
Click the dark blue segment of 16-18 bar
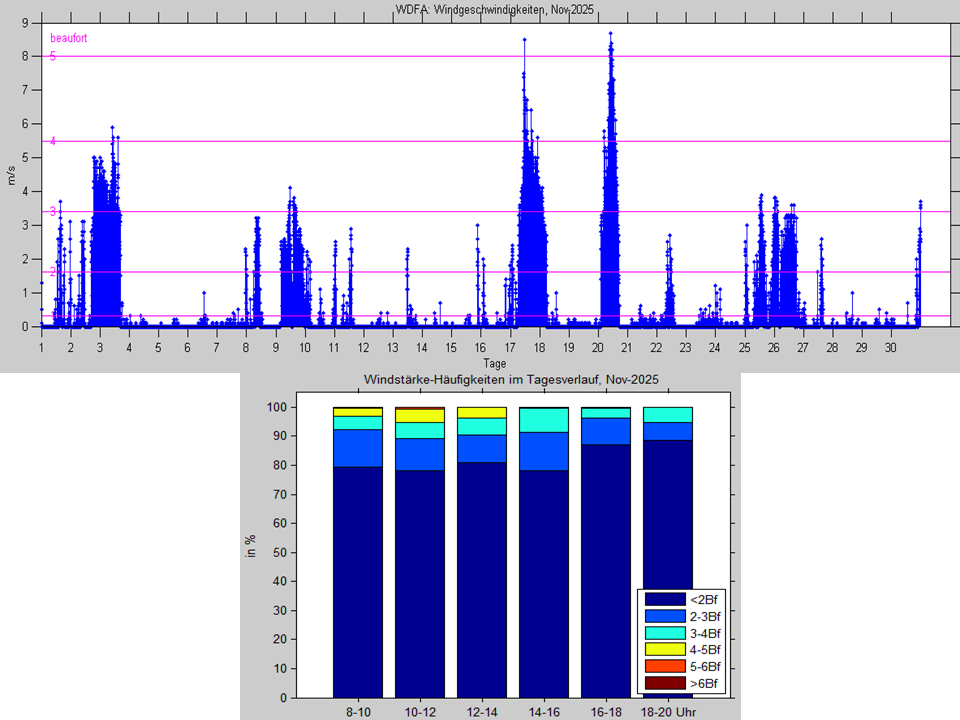click(605, 570)
